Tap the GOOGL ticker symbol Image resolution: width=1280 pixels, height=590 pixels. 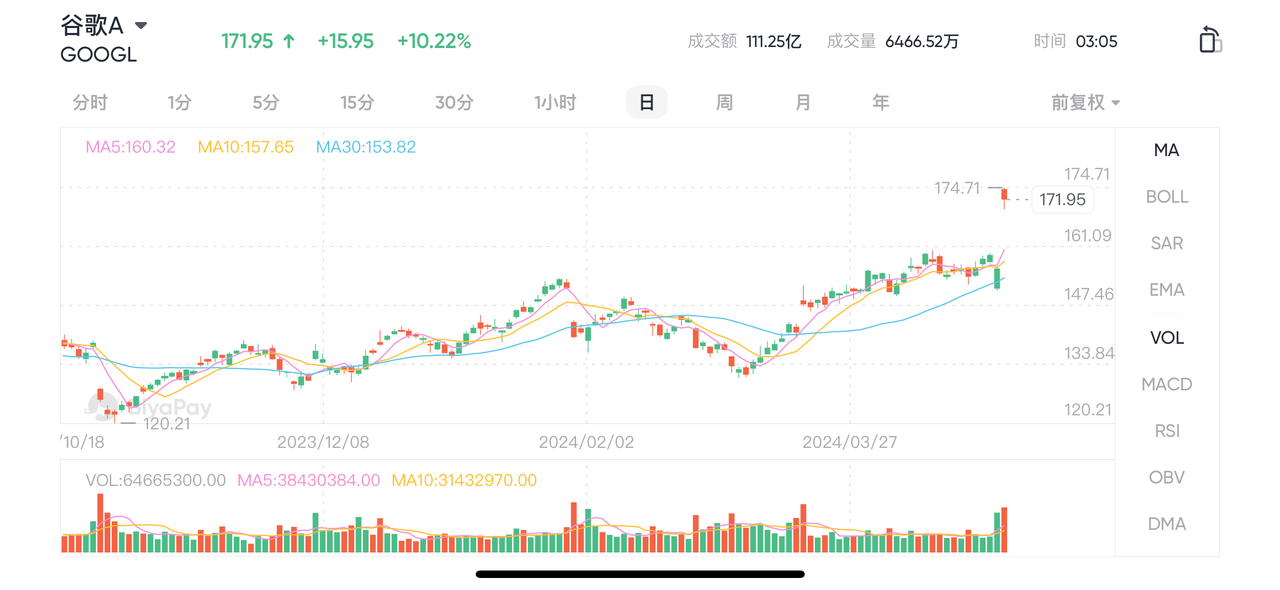(99, 55)
